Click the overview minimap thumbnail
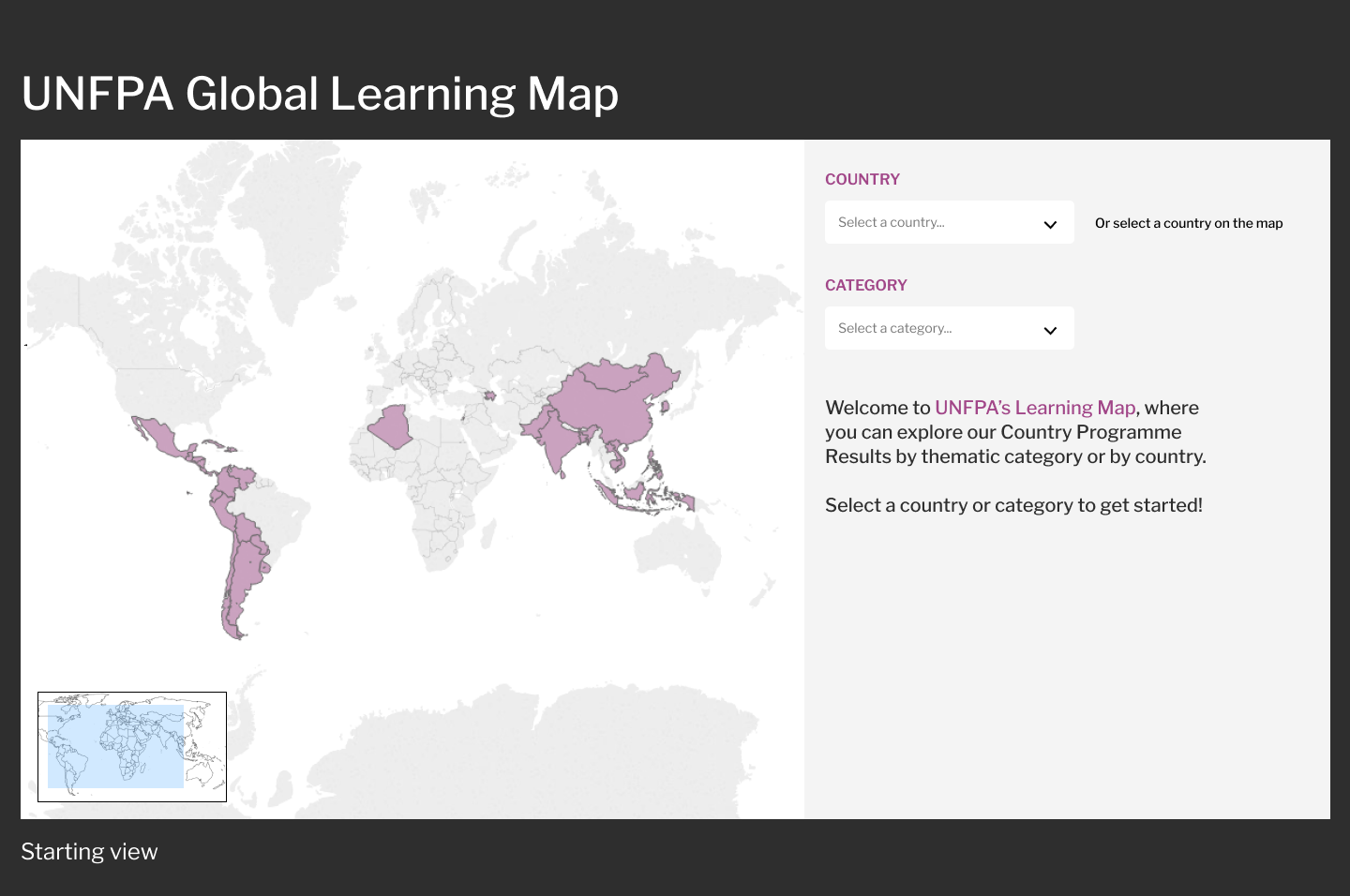 [x=132, y=747]
